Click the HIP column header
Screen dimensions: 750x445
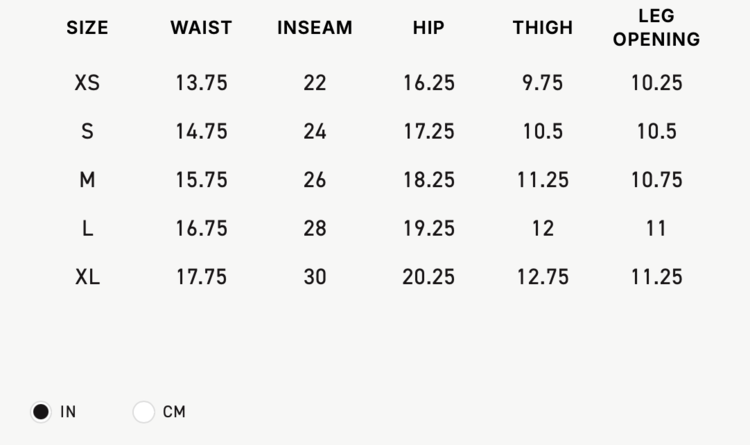click(x=428, y=28)
